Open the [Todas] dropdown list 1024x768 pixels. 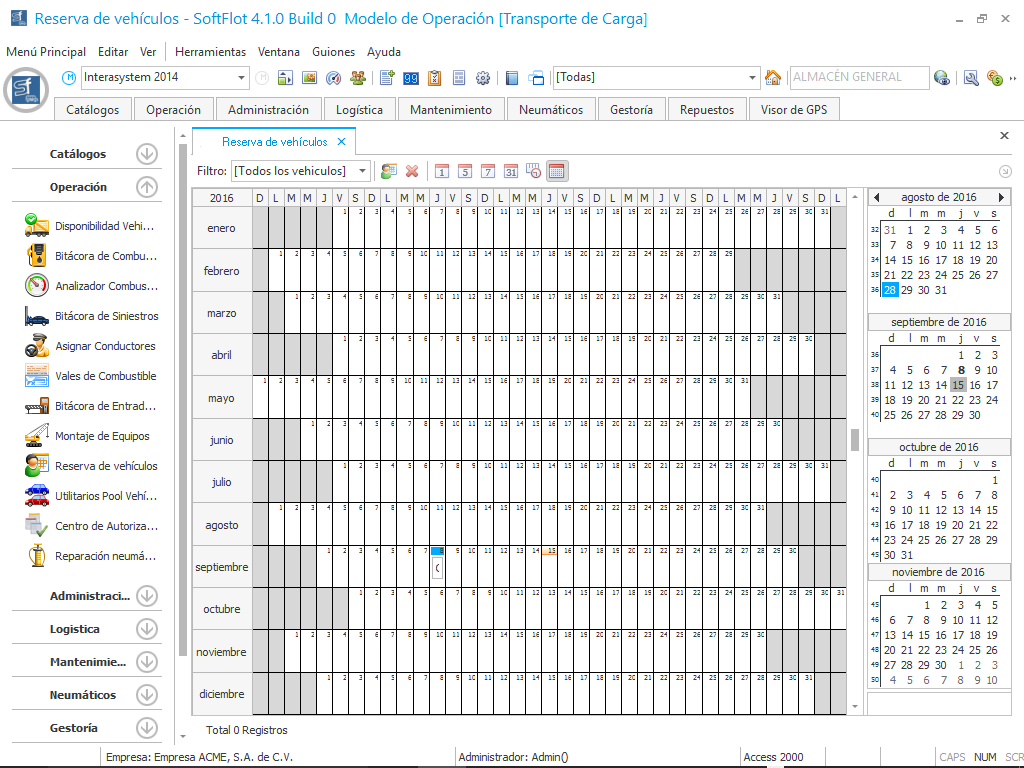click(x=753, y=78)
